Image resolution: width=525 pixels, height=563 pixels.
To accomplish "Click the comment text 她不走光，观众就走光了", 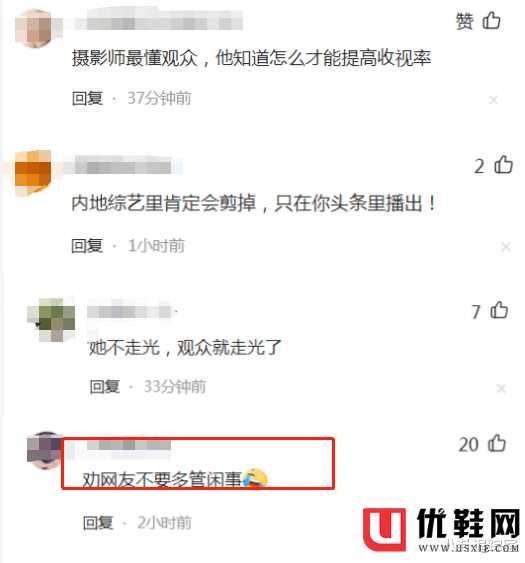I will [x=185, y=347].
